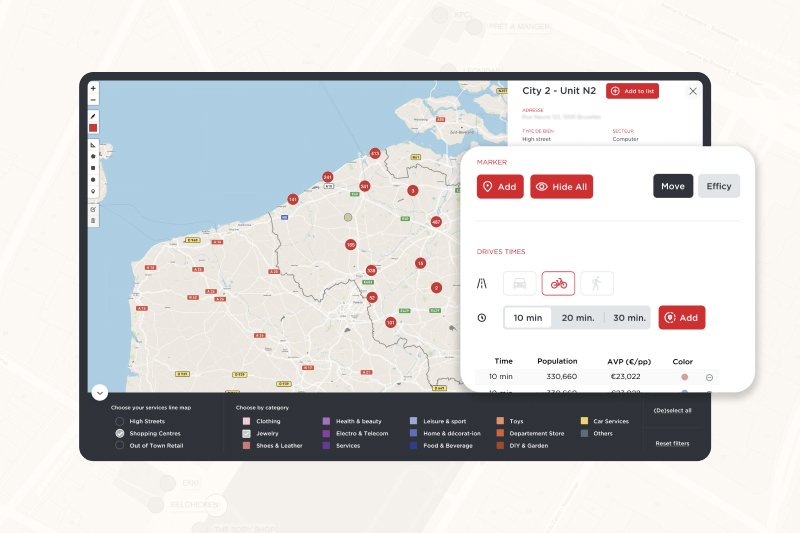Select the High Streets radio option
The image size is (800, 533).
coord(120,421)
